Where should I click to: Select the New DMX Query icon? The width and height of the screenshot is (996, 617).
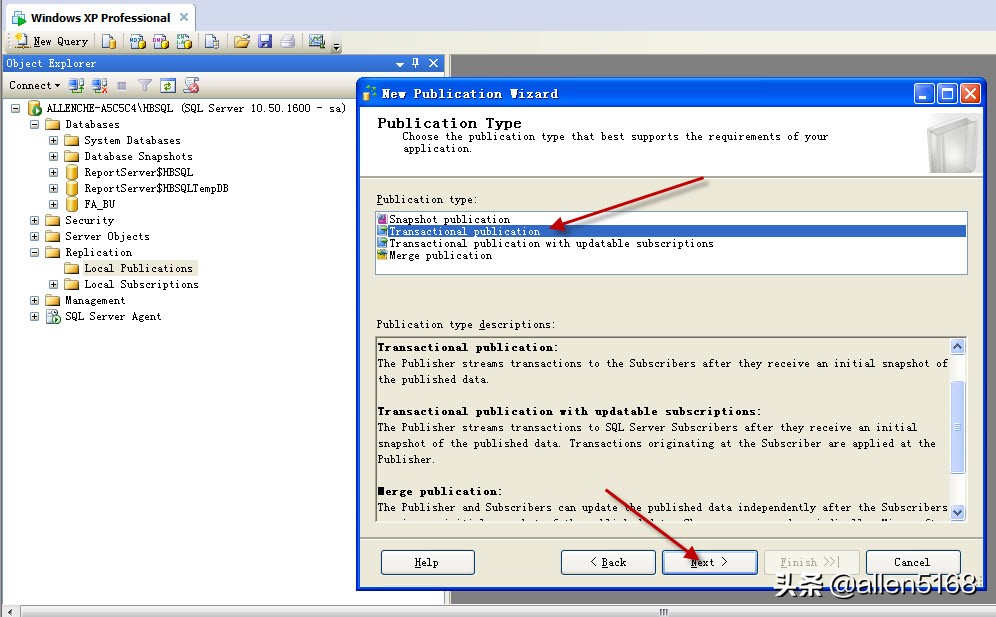(160, 41)
